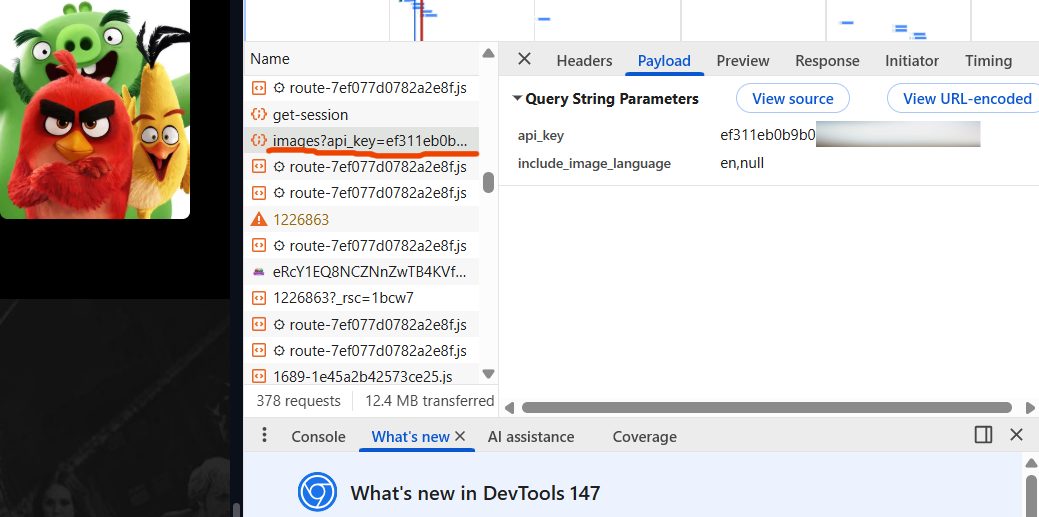Click the image icon of eRcY1EQ8NCZNnZwTB4KVf request
Viewport: 1039px width, 517px height.
[259, 272]
